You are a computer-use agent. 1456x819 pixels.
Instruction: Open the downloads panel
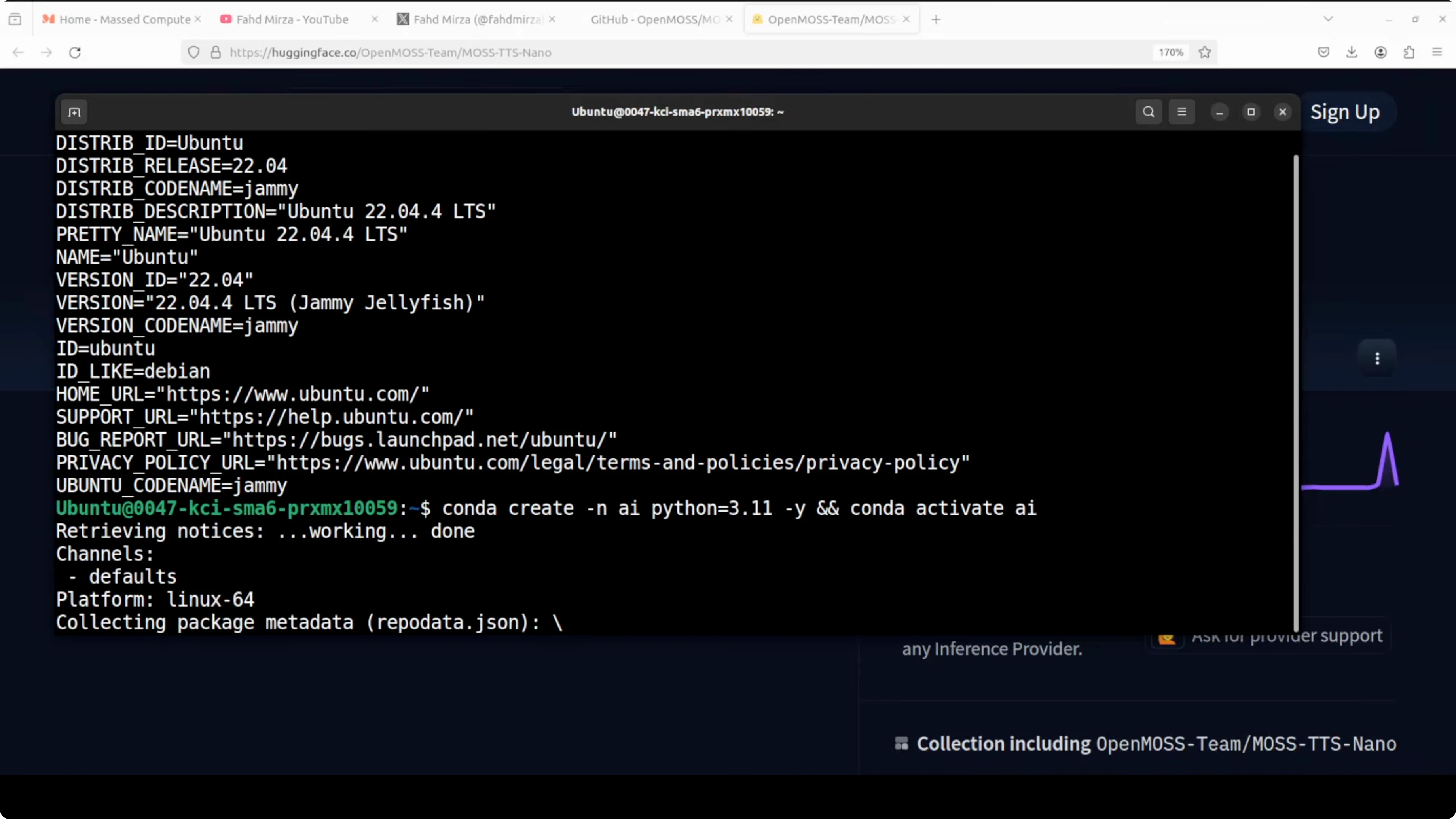click(x=1352, y=52)
